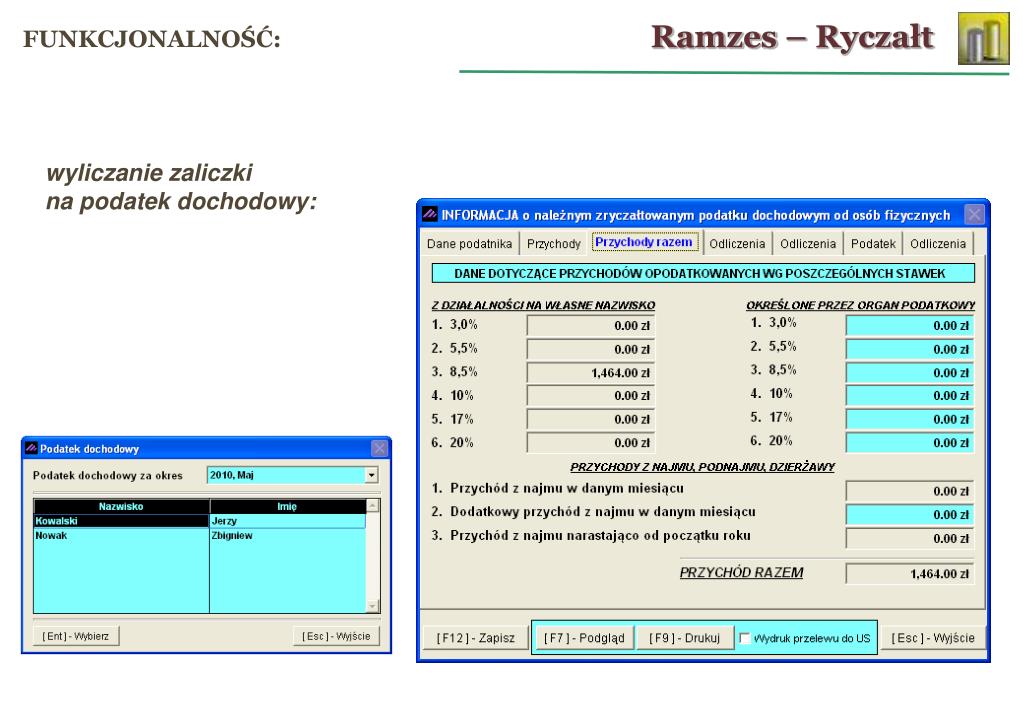Click the 8,5% organ podatkowy cyan field
The width and height of the screenshot is (1023, 708).
pyautogui.click(x=909, y=373)
